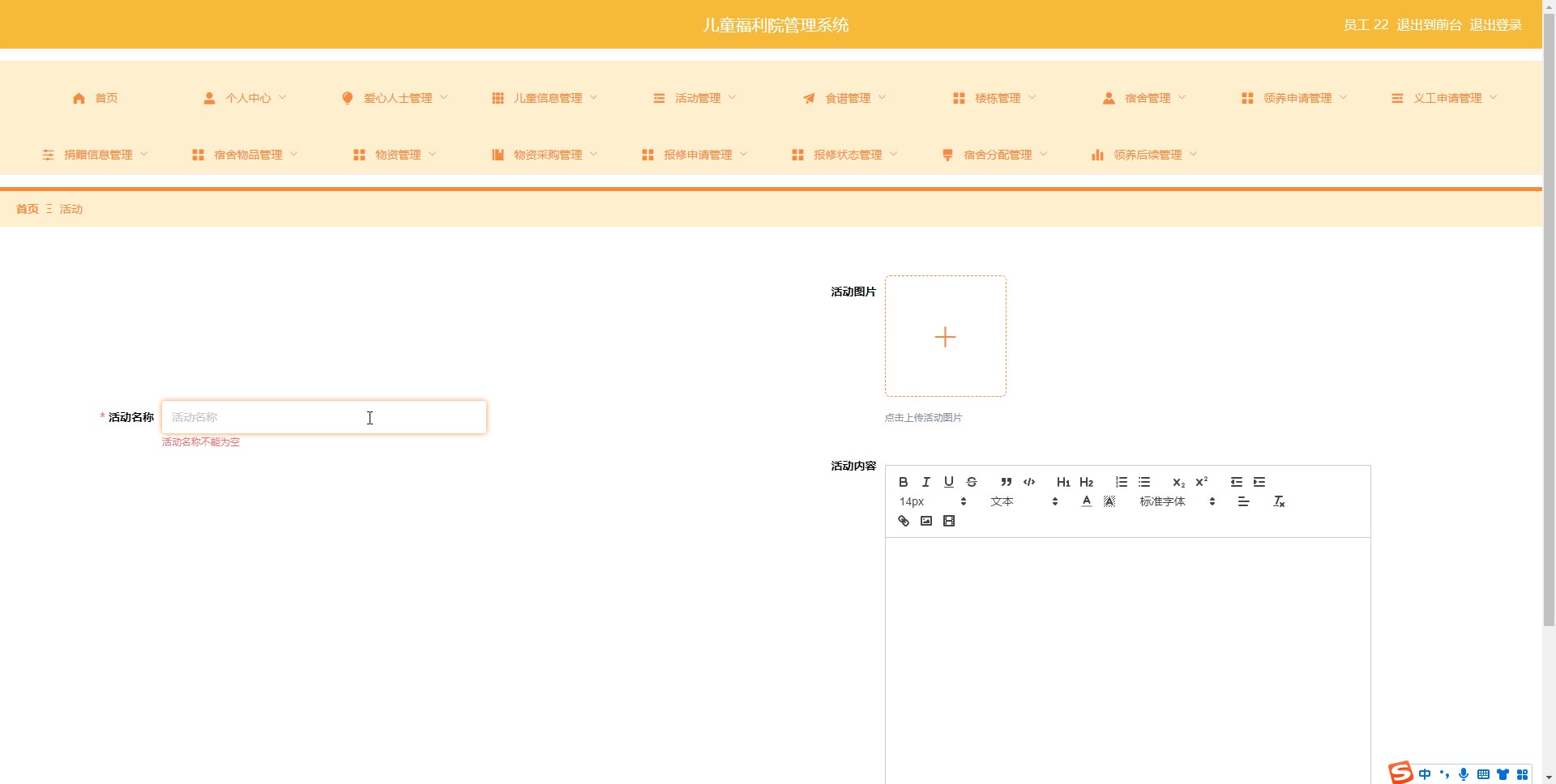Open the 标准字体 font dropdown

point(1178,501)
